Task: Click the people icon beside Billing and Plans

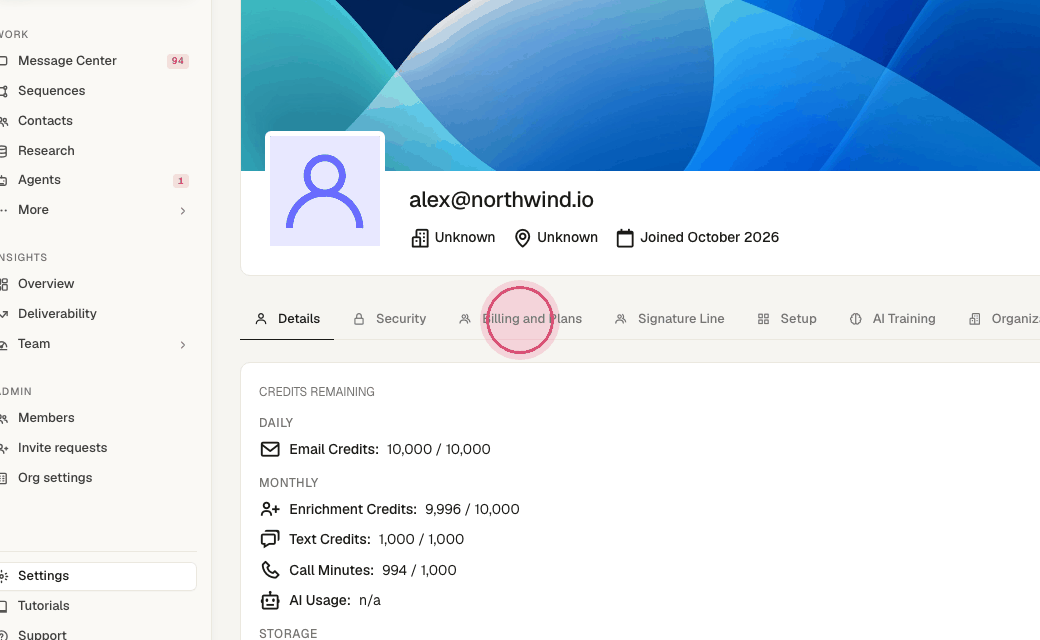Action: pyautogui.click(x=465, y=319)
